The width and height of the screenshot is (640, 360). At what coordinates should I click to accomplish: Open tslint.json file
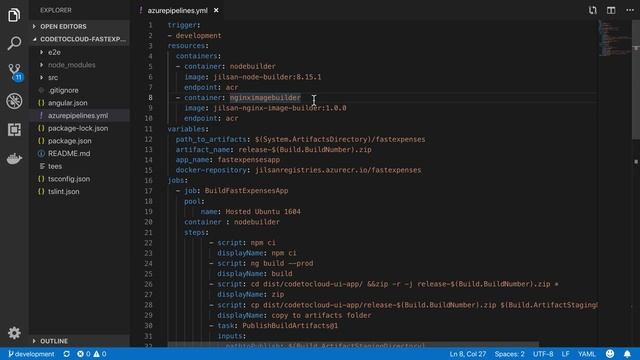[80, 191]
